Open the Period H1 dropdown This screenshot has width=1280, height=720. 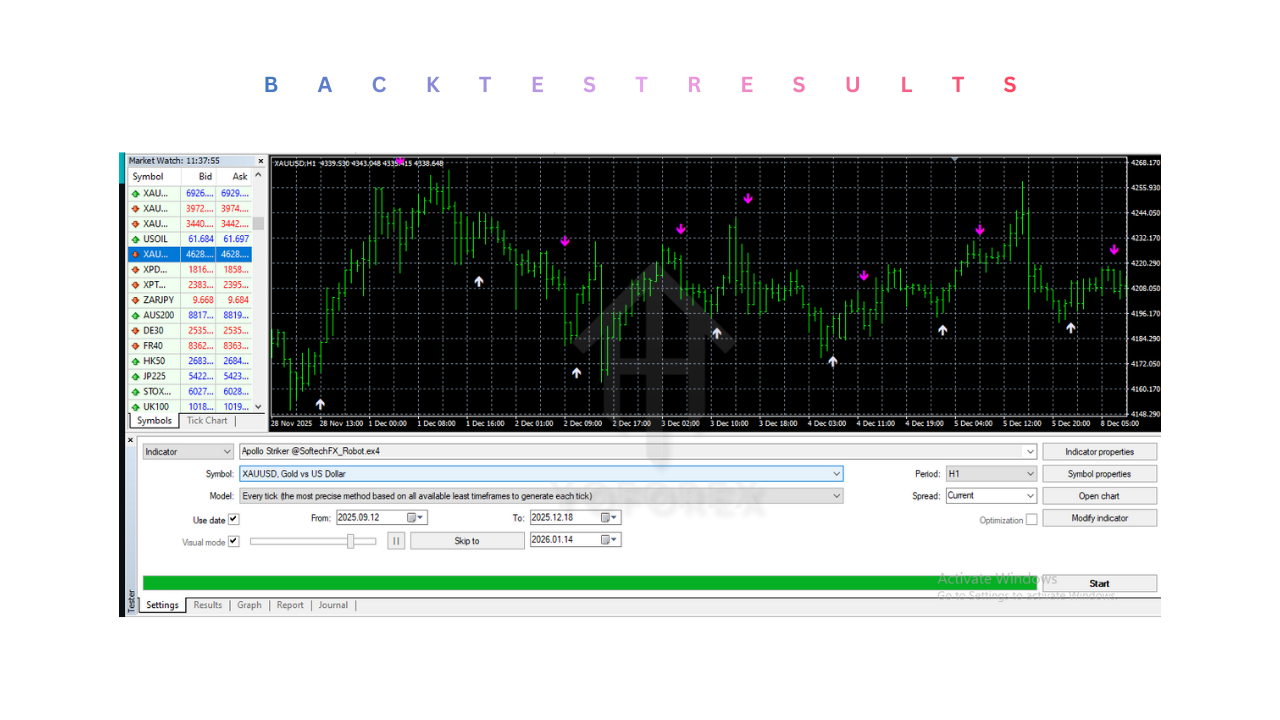point(1030,474)
